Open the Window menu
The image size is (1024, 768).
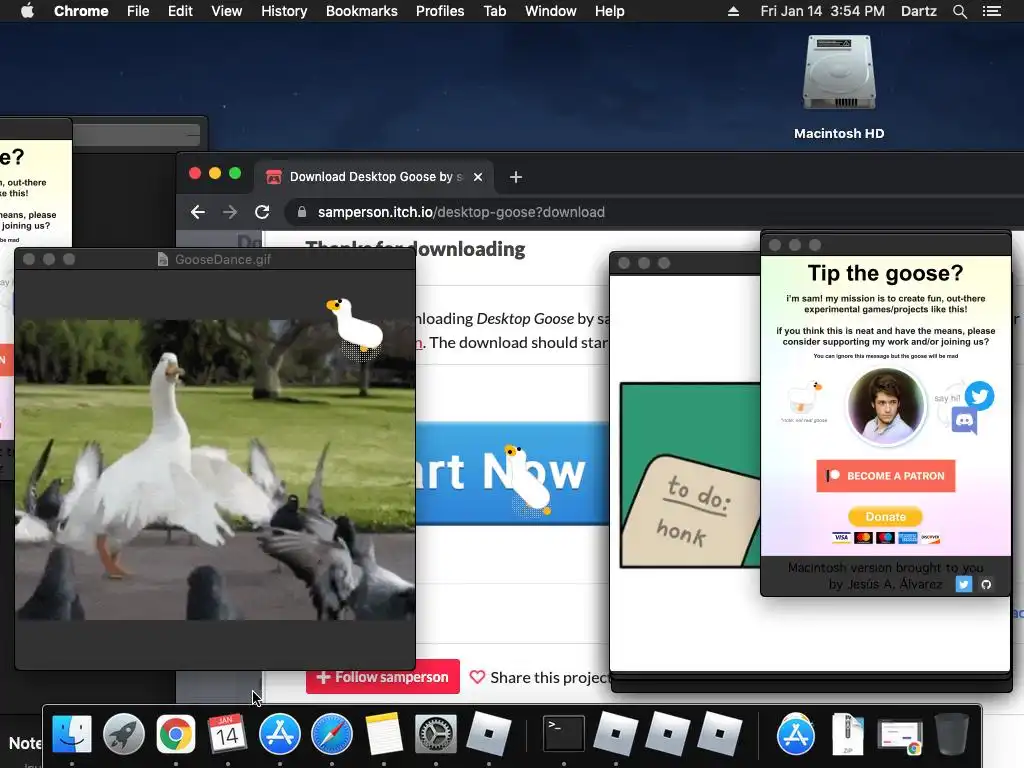pos(551,11)
